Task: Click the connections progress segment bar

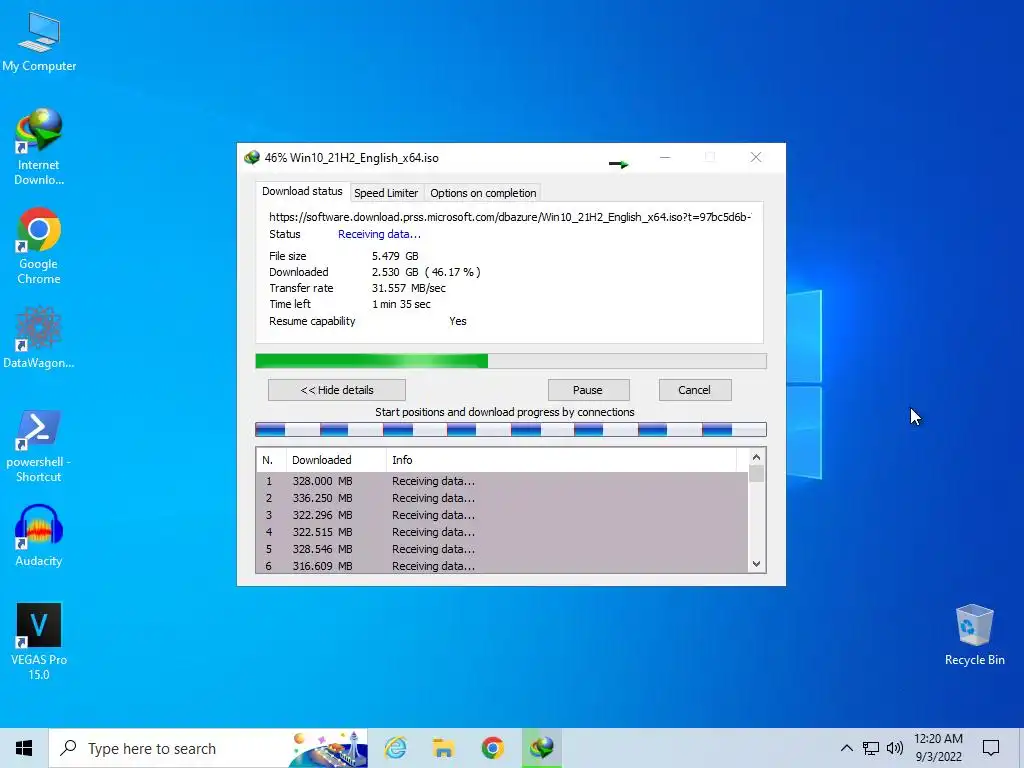Action: [511, 429]
